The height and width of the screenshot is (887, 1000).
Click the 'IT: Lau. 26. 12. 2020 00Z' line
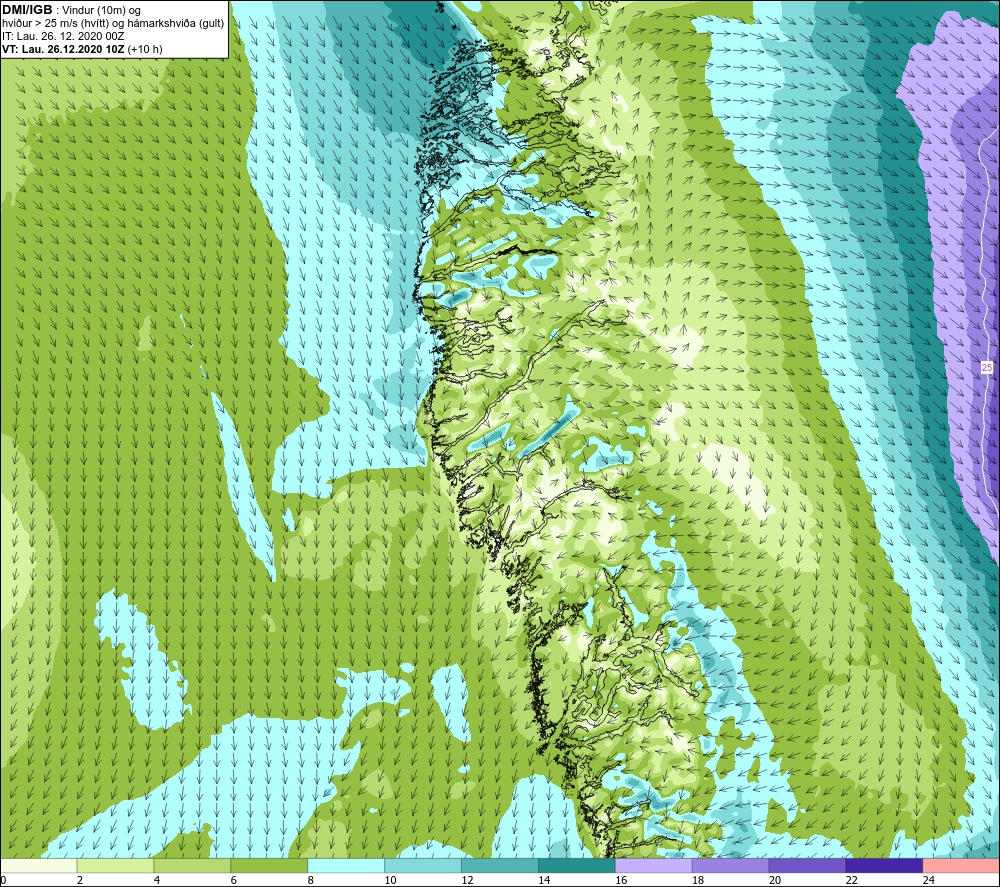point(63,36)
